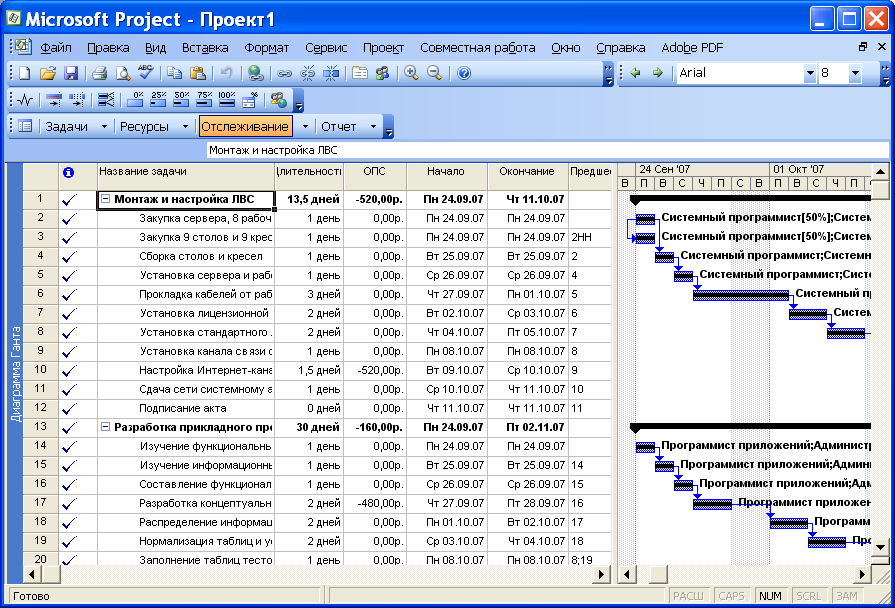The image size is (895, 608).
Task: Select the Сборка столов и кресел task
Action: click(186, 256)
